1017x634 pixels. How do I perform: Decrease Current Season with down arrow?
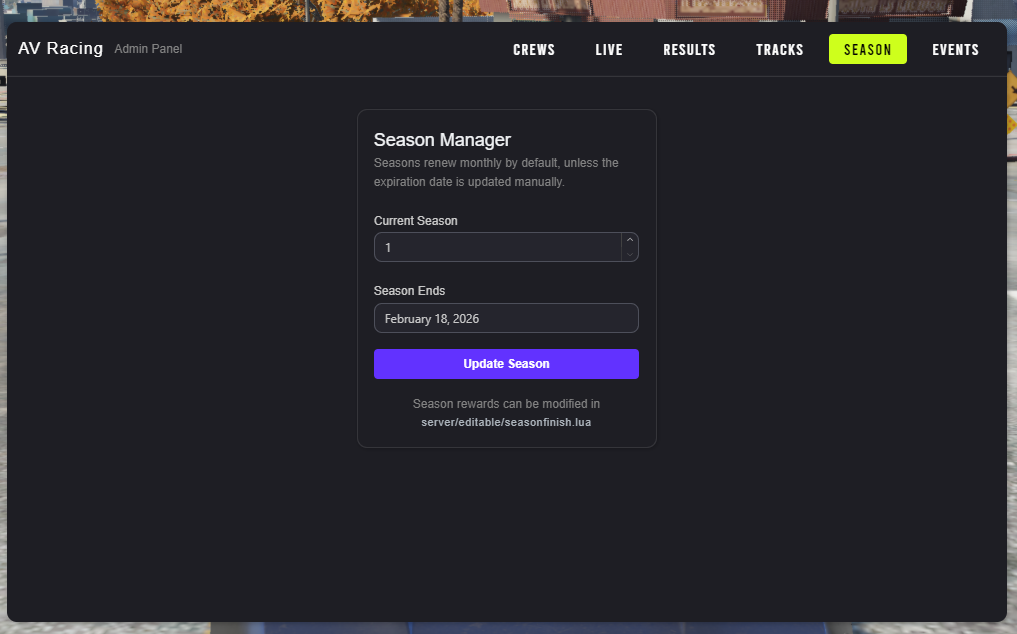coord(629,254)
